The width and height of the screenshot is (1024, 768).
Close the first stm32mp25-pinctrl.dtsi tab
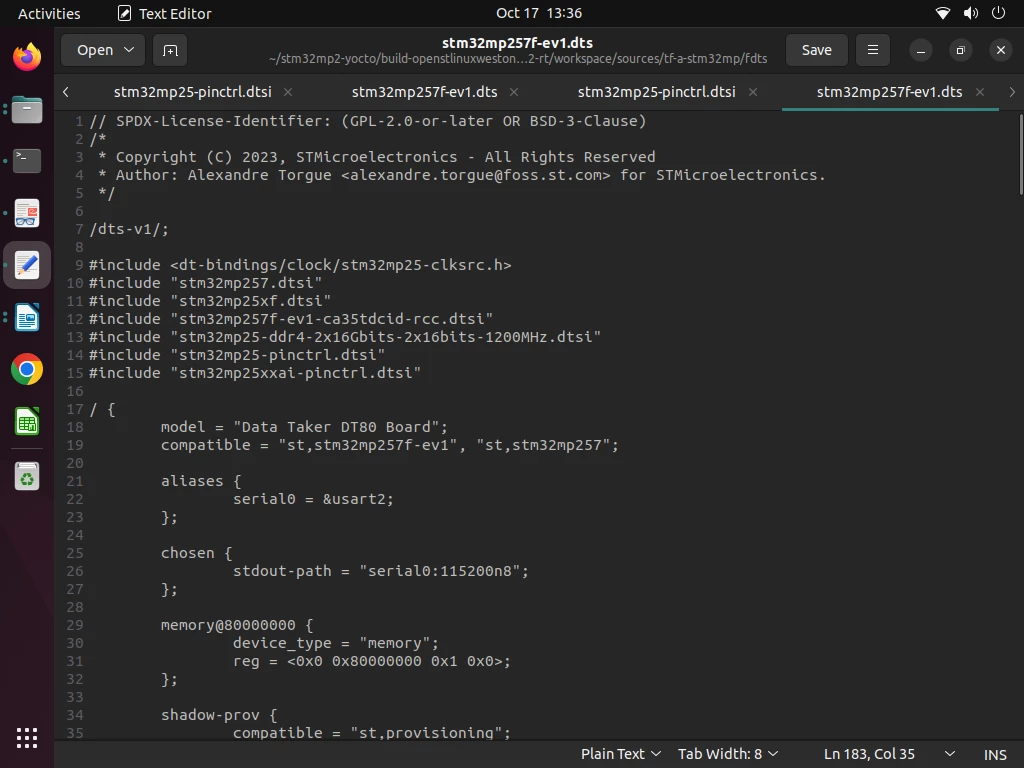[x=287, y=92]
